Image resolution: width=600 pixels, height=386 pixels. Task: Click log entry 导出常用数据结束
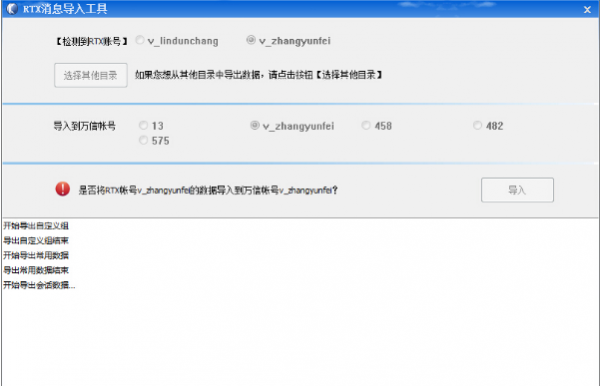coord(36,270)
